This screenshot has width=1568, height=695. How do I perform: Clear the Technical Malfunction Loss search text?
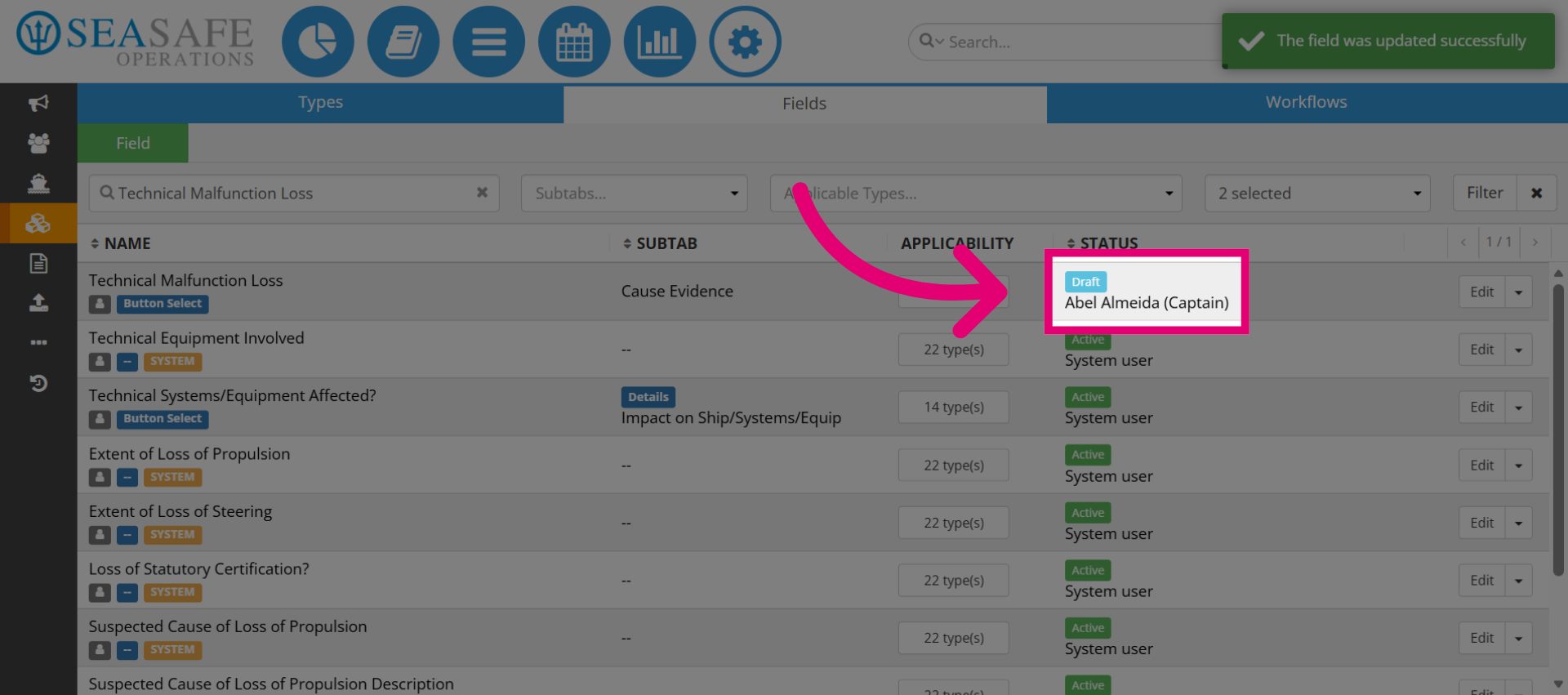click(x=482, y=193)
